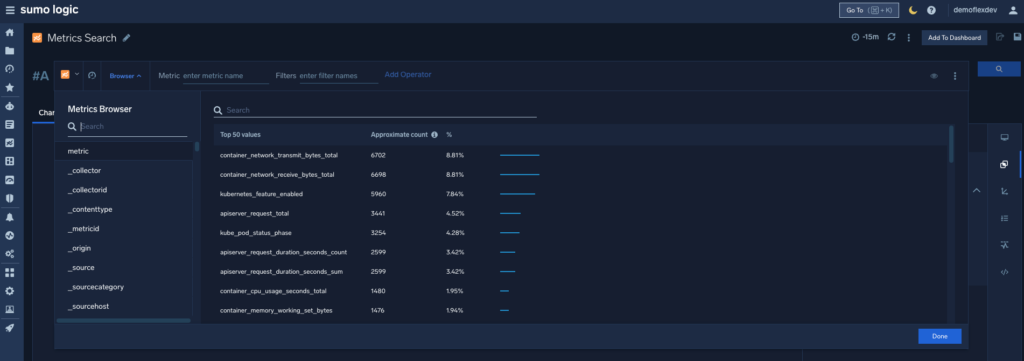Open Favorites star icon in sidebar
Viewport: 1024px width, 361px height.
10,87
